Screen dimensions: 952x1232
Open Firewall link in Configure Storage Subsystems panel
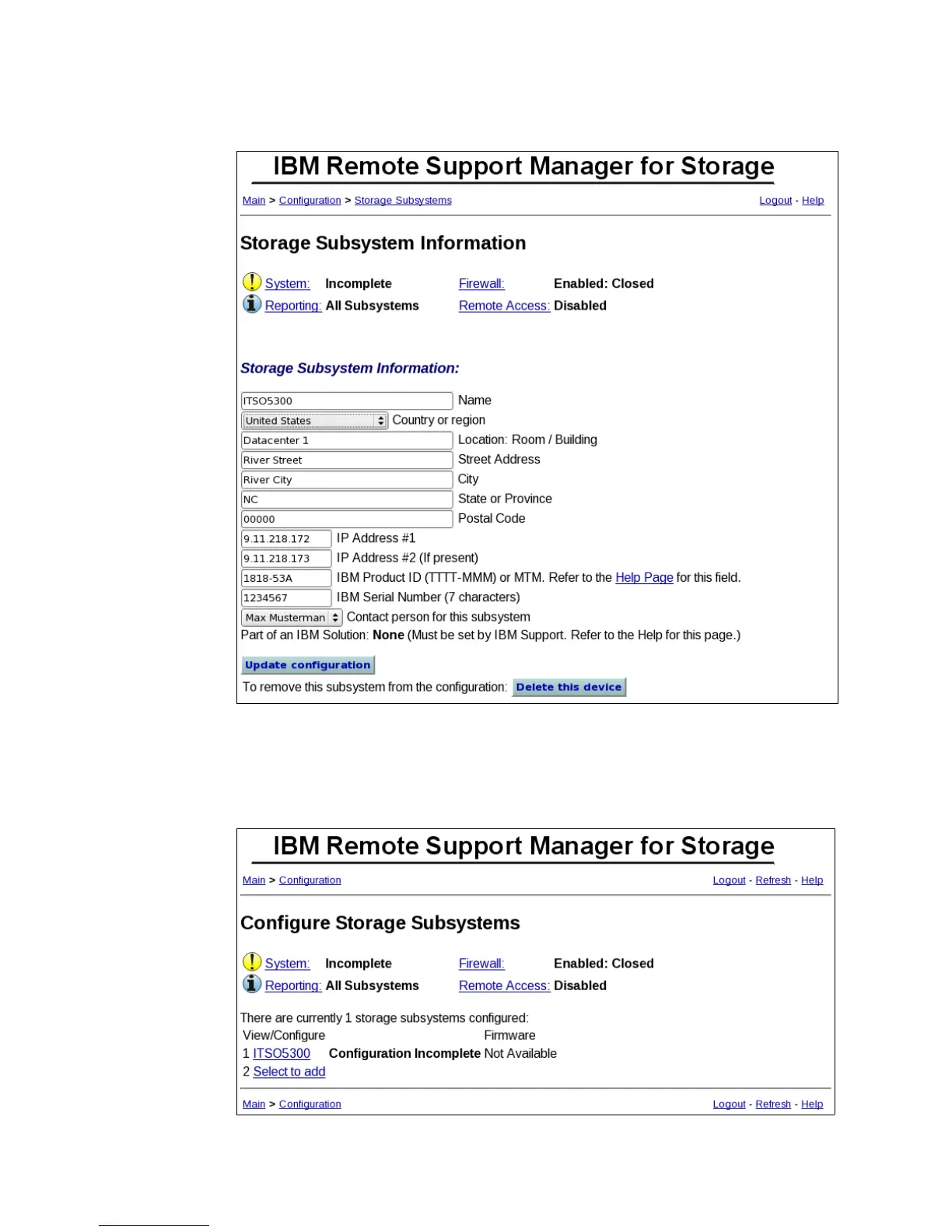[x=481, y=964]
